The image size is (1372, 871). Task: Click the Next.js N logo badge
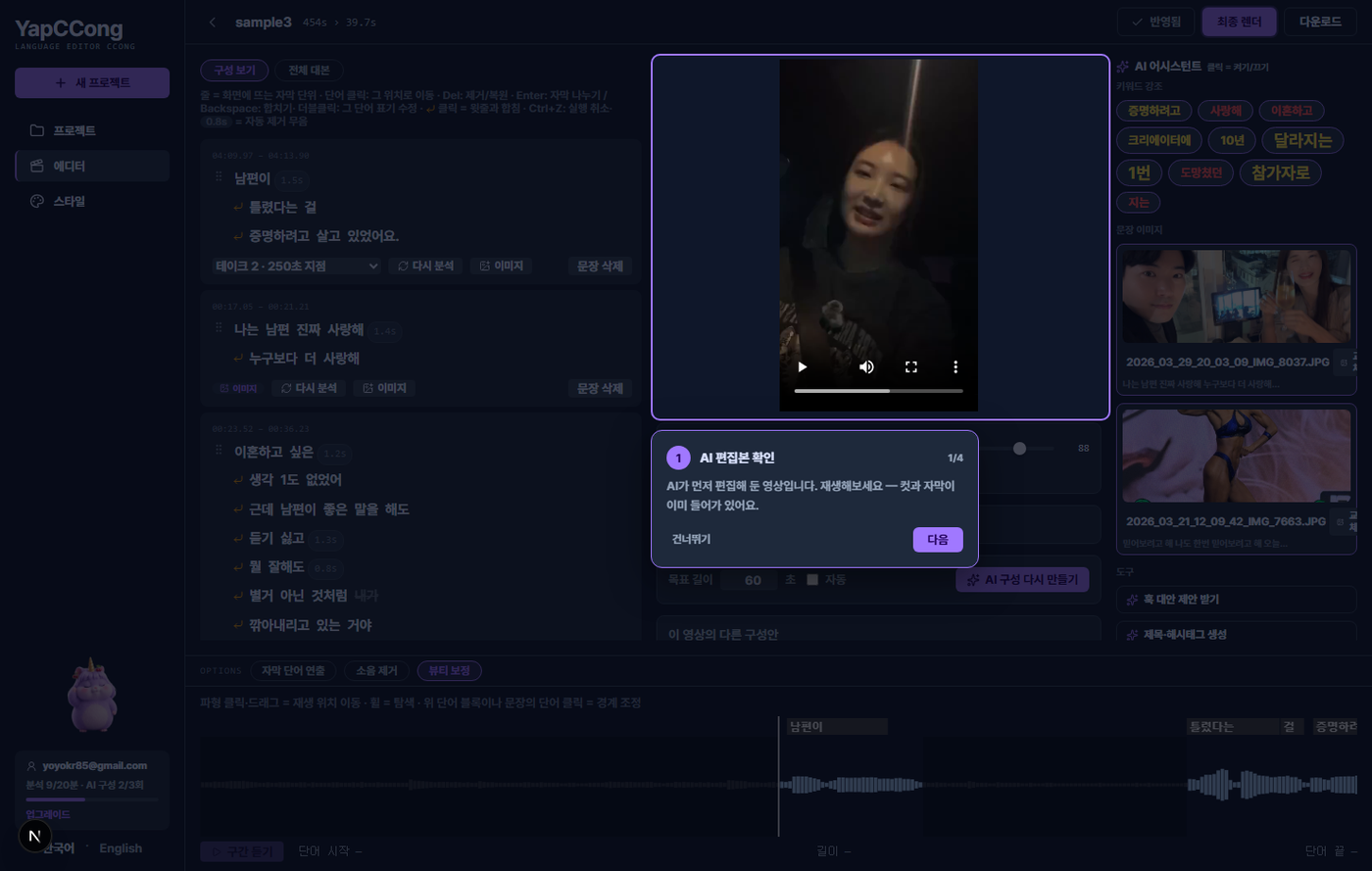pyautogui.click(x=35, y=836)
